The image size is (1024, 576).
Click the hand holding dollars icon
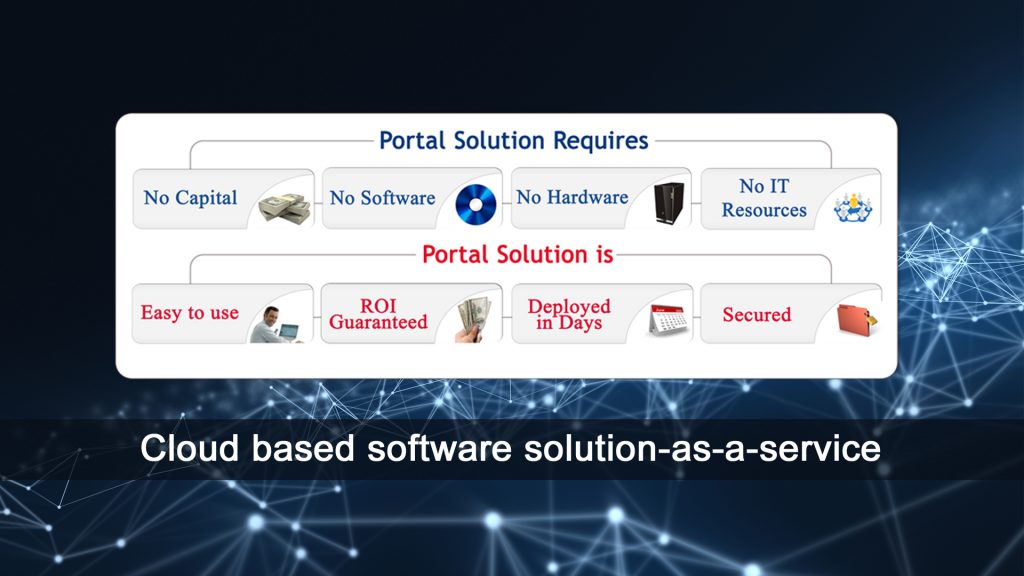tap(473, 320)
